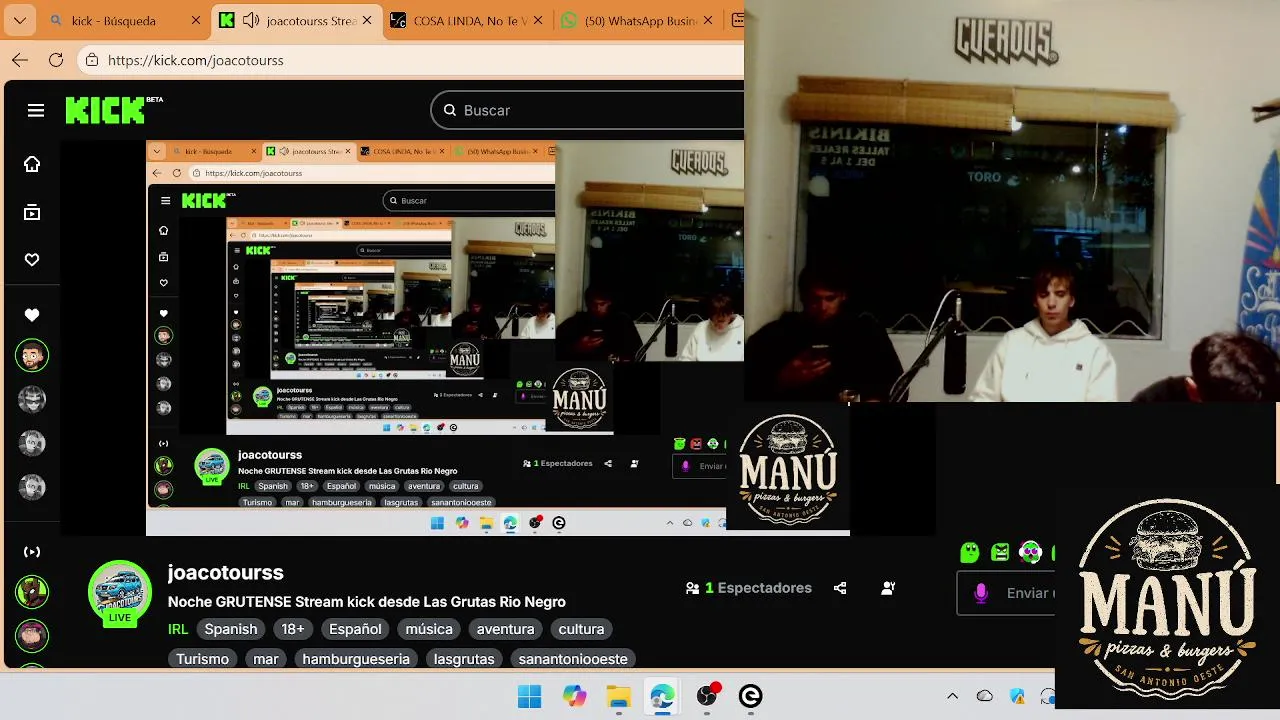Expand the system tray hidden icons
This screenshot has width=1280, height=720.
pyautogui.click(x=952, y=696)
